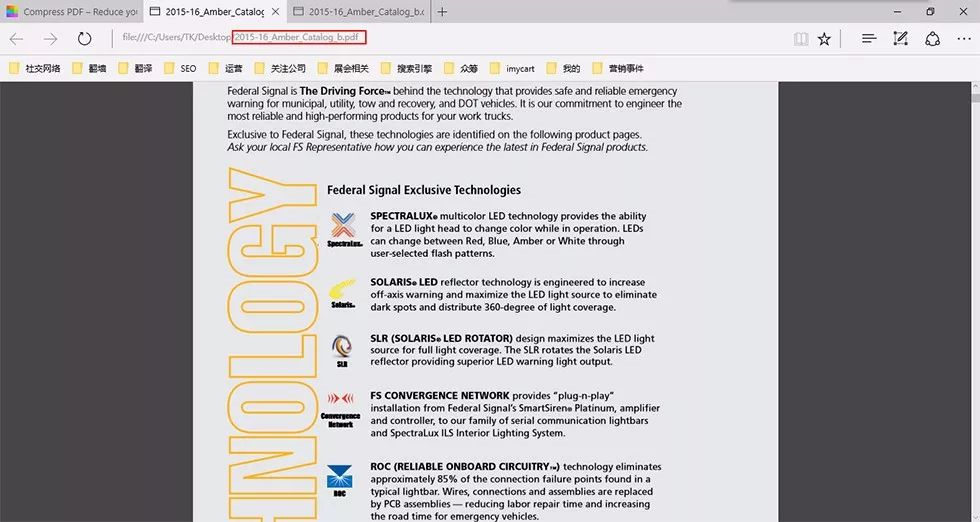The image size is (980, 522).
Task: Go forward with the forward arrow
Action: pyautogui.click(x=50, y=39)
